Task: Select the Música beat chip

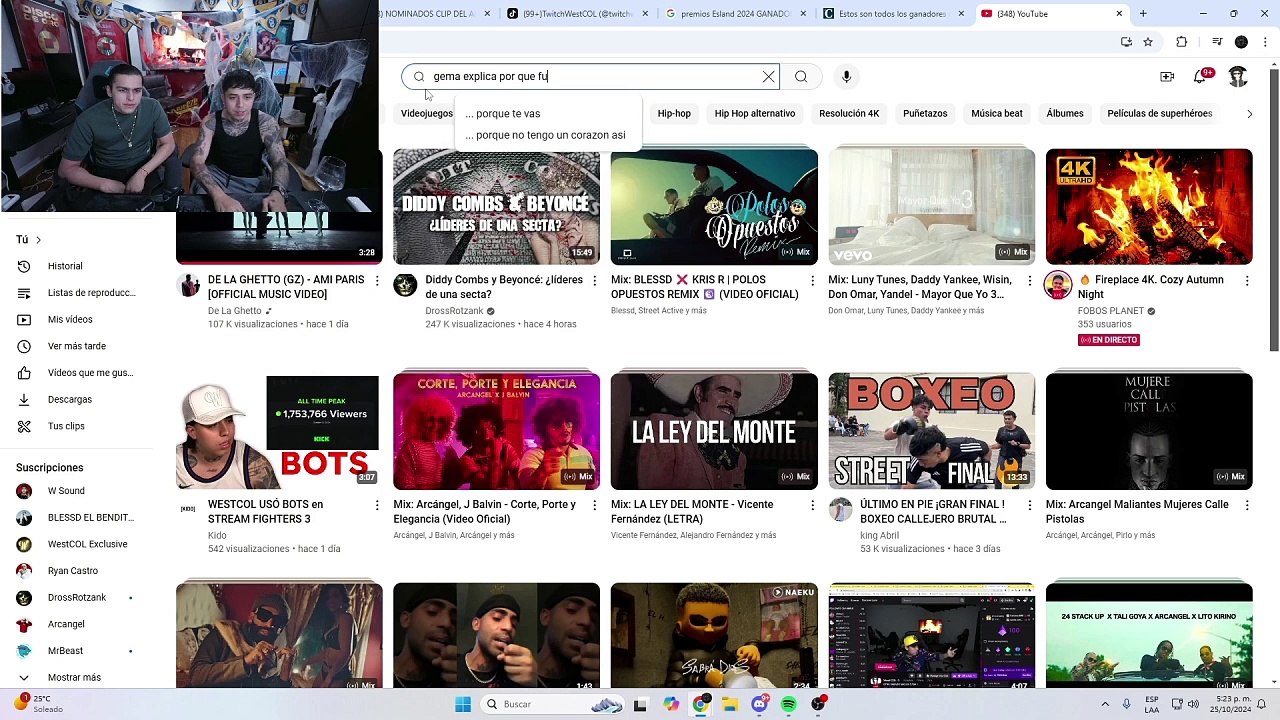Action: 997,114
